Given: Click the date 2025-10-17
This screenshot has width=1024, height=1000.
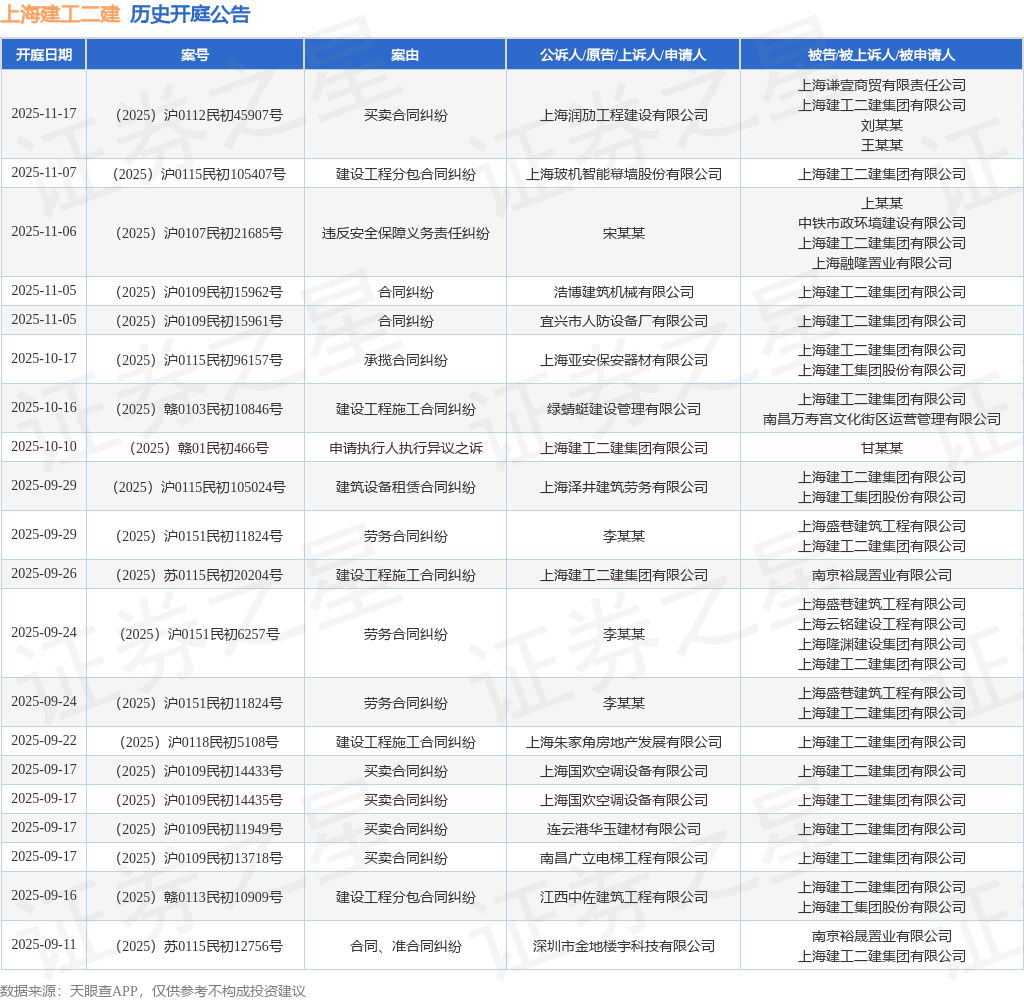Looking at the screenshot, I should (44, 358).
